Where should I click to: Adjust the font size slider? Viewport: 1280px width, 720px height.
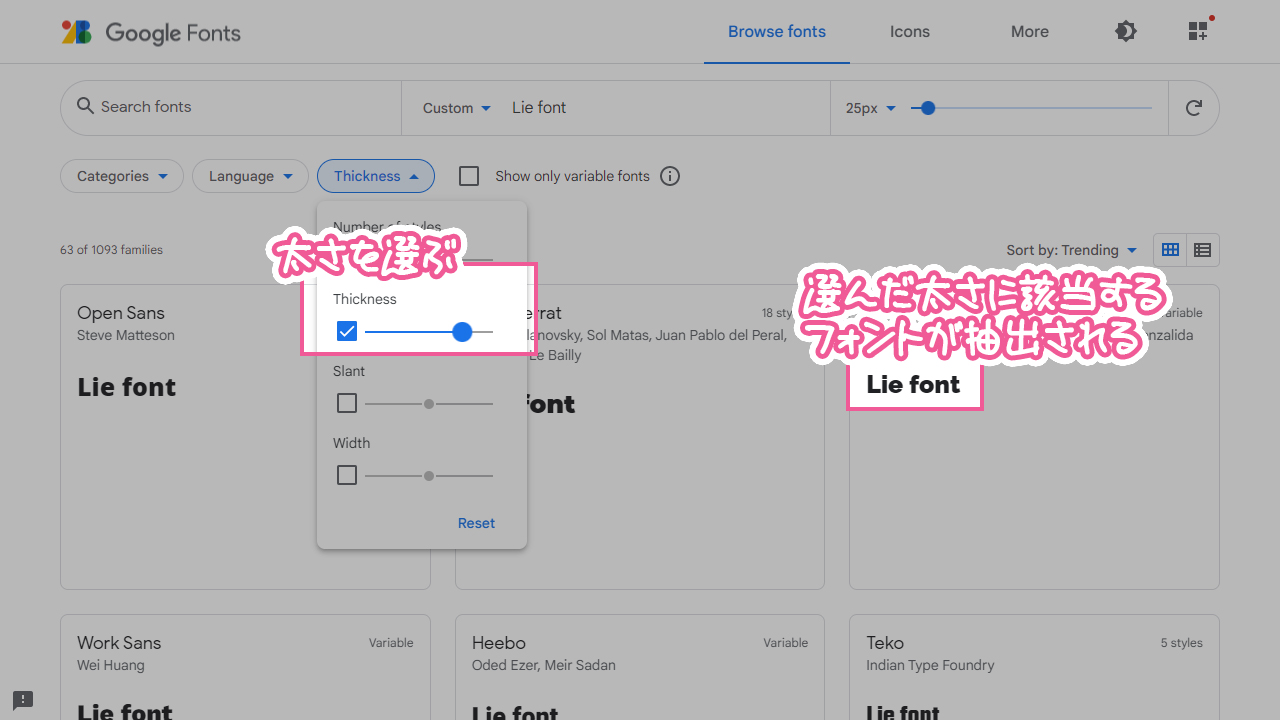point(1031,108)
